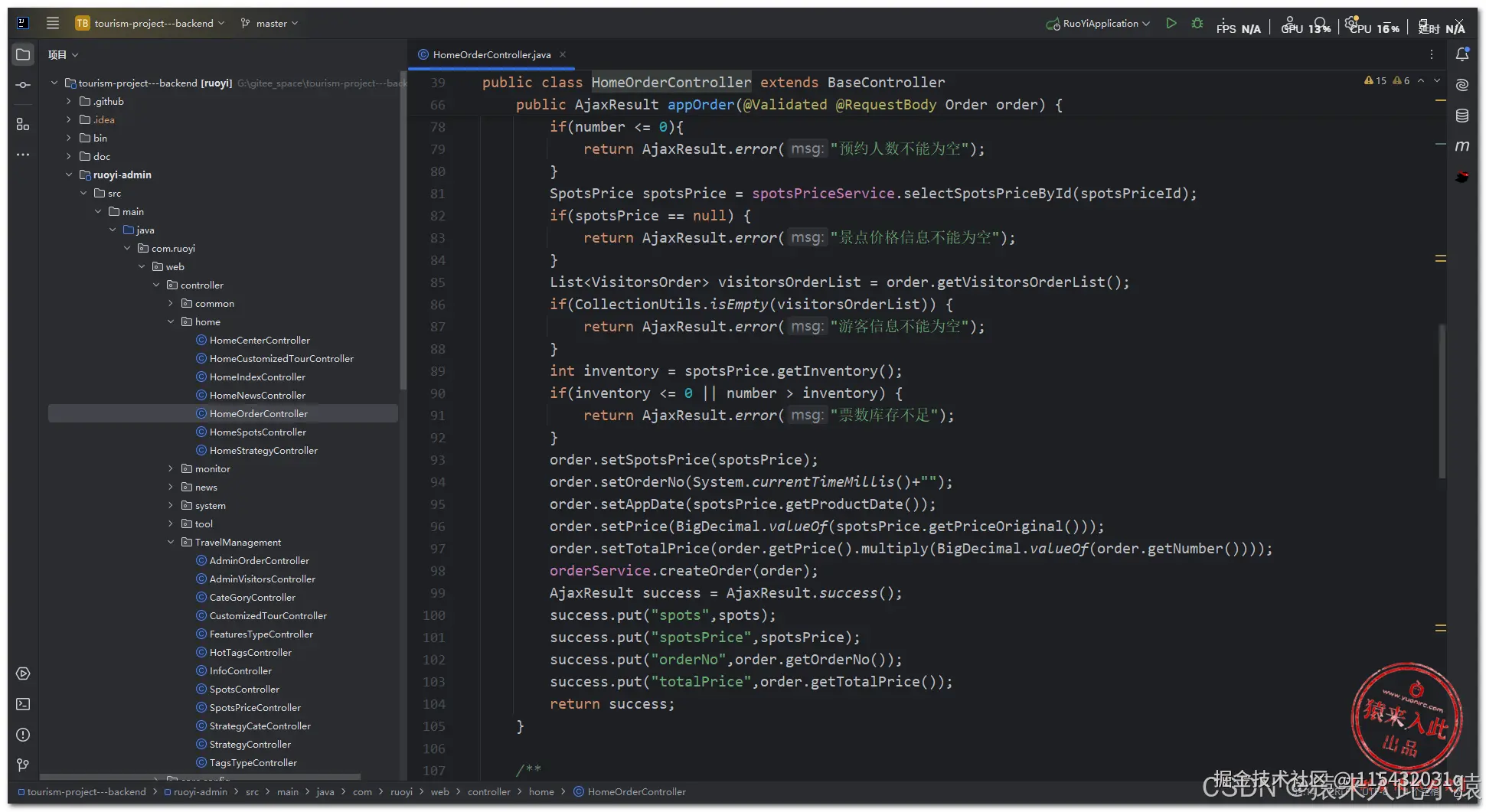Open the main hamburger menu
This screenshot has width=1486, height=812.
pyautogui.click(x=52, y=23)
